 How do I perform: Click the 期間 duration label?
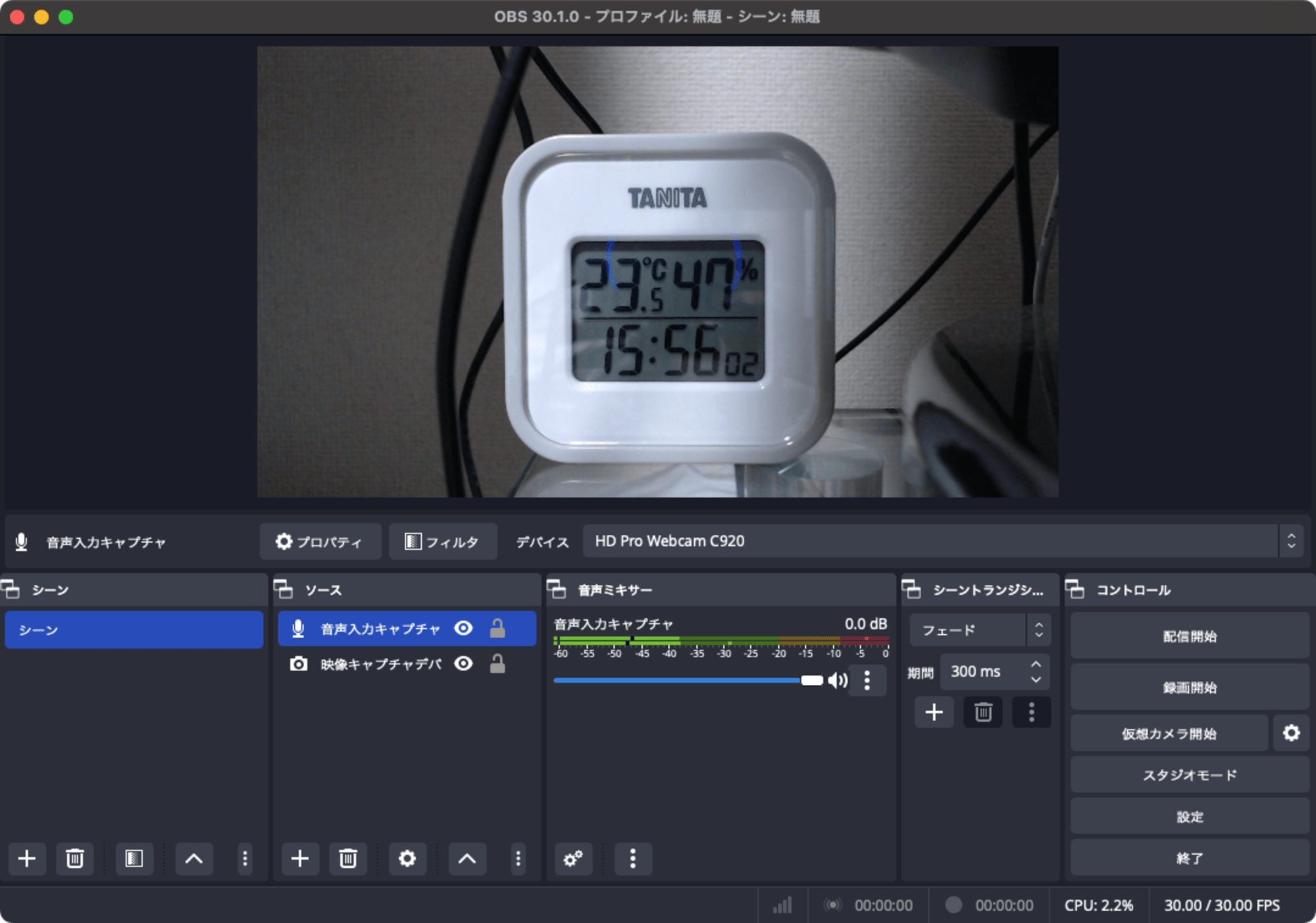click(921, 672)
